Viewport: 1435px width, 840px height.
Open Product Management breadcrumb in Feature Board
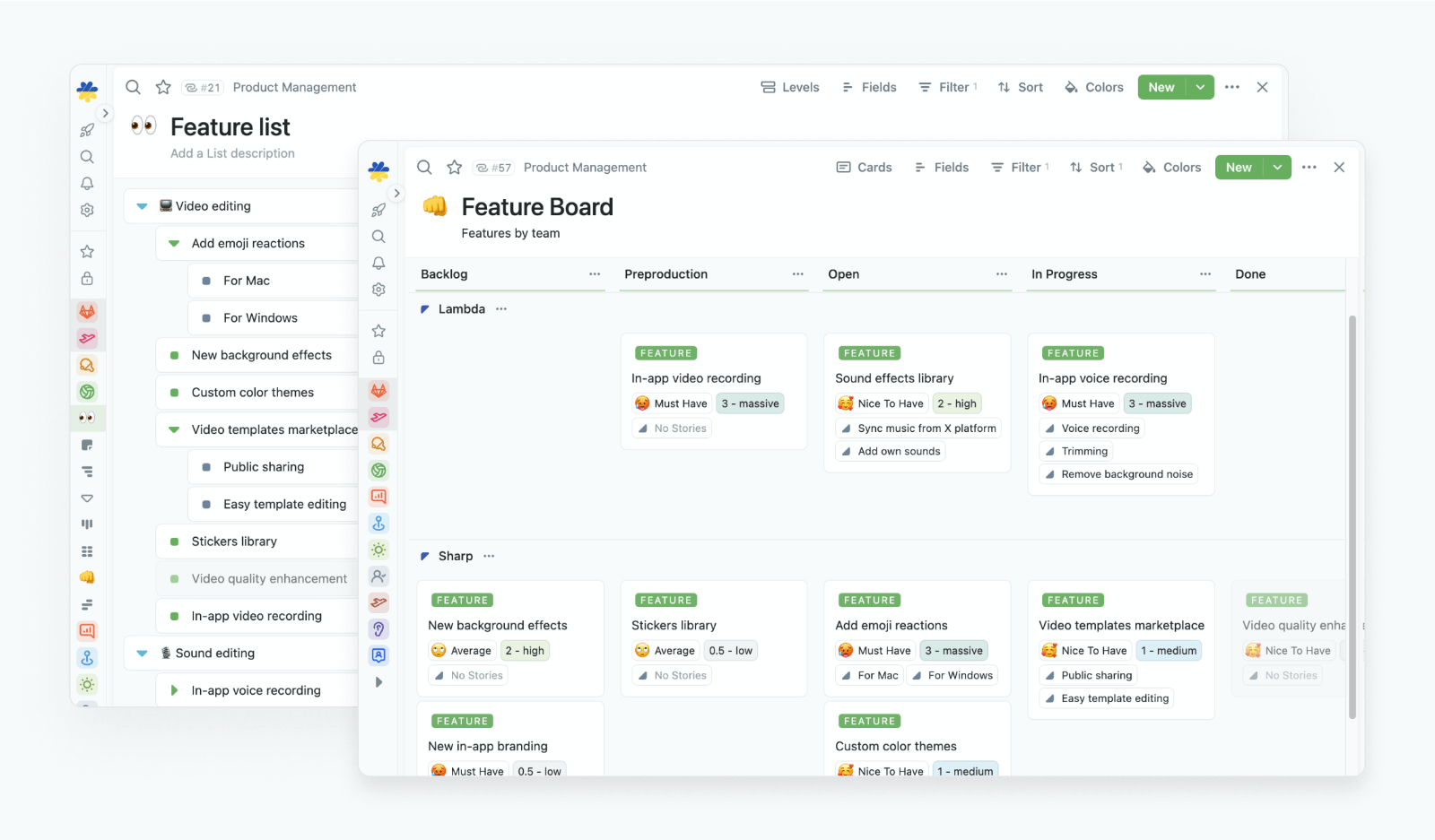point(585,168)
